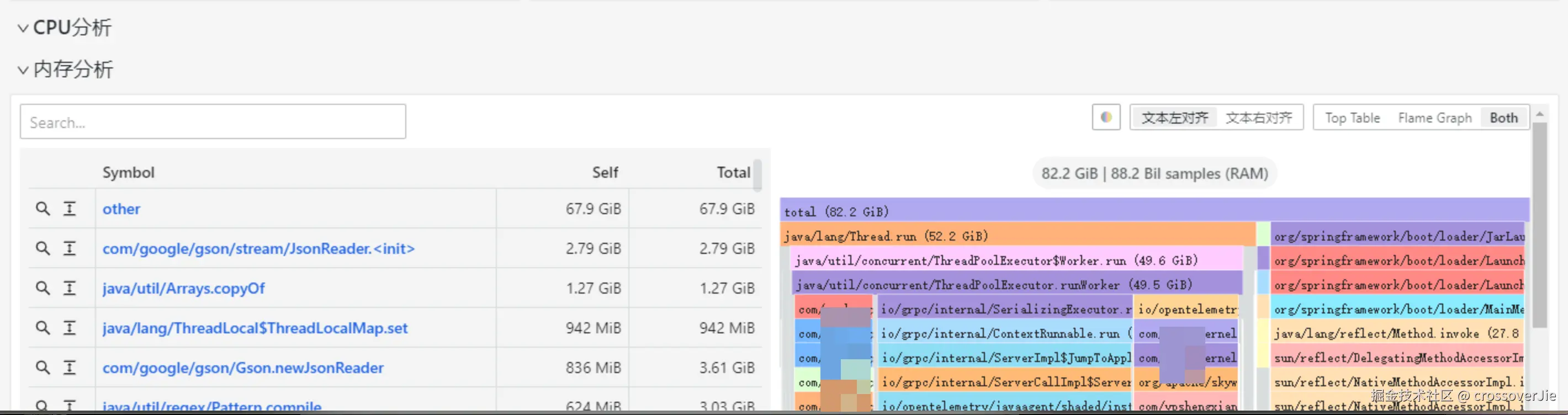This screenshot has width=1568, height=415.
Task: Collapse the 内存分析 section
Action: click(x=23, y=70)
